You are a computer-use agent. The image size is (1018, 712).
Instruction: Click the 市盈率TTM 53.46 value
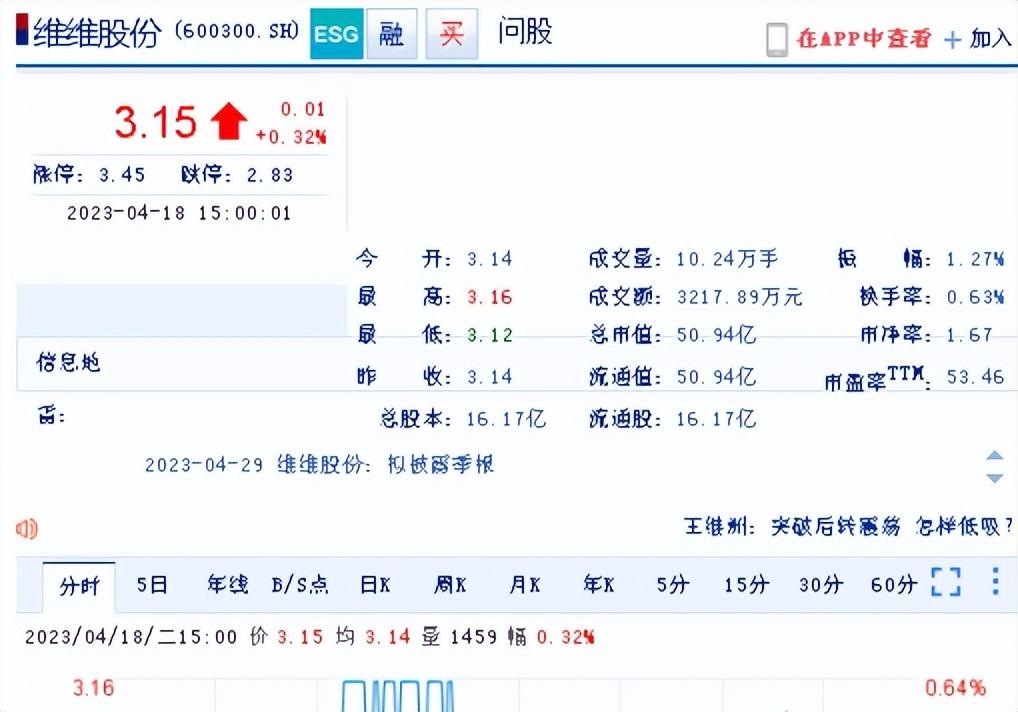[x=976, y=376]
